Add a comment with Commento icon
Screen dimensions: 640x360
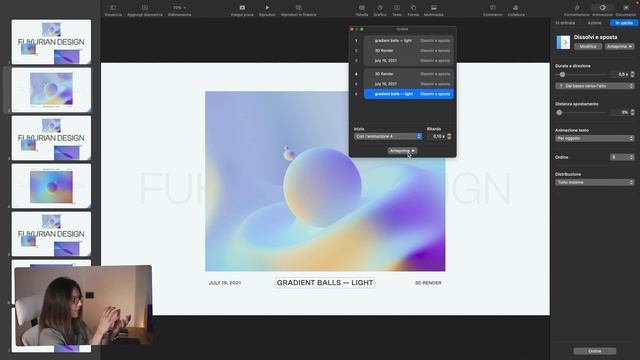tap(493, 8)
